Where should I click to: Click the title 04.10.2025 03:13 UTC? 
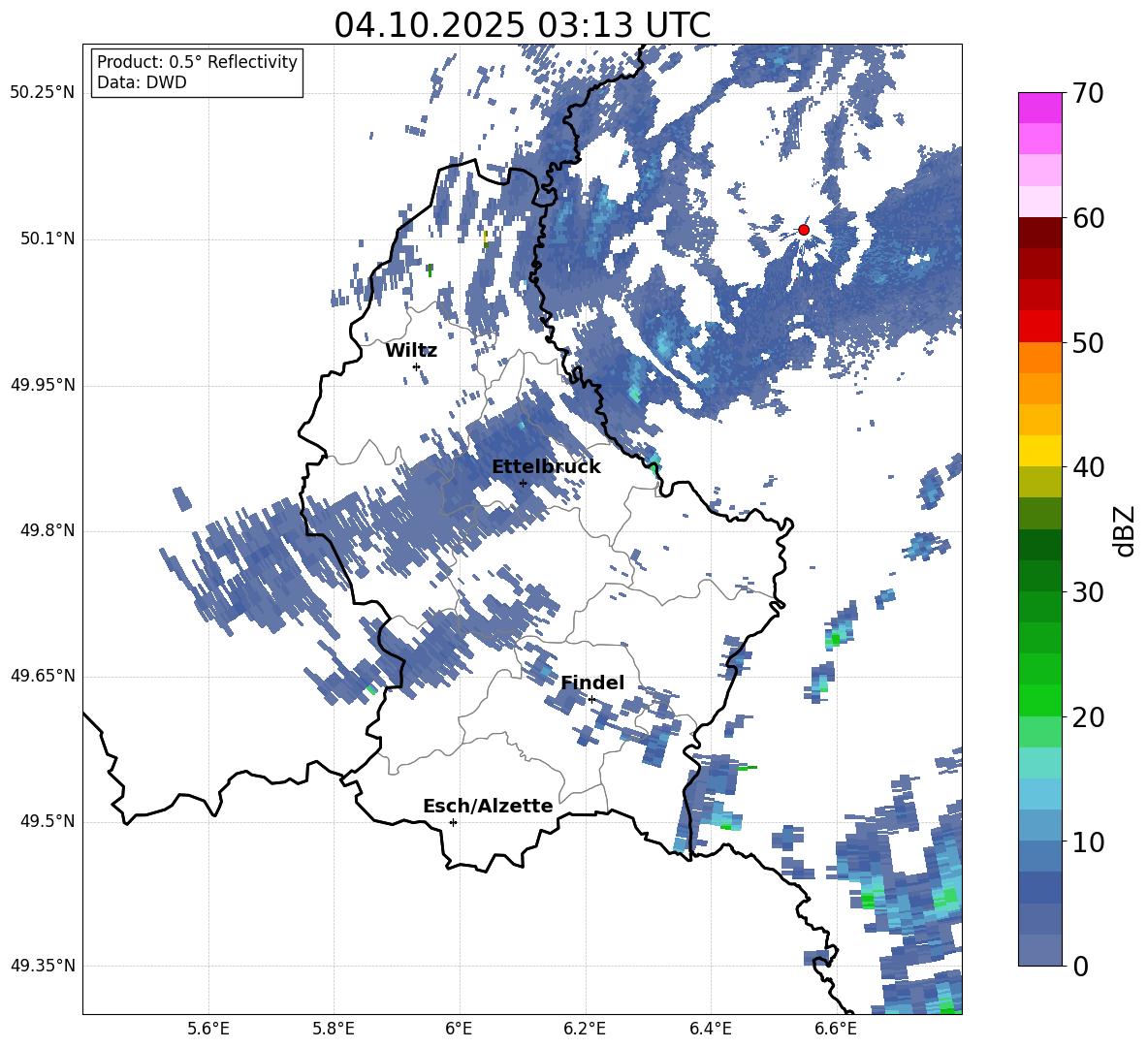pyautogui.click(x=523, y=25)
